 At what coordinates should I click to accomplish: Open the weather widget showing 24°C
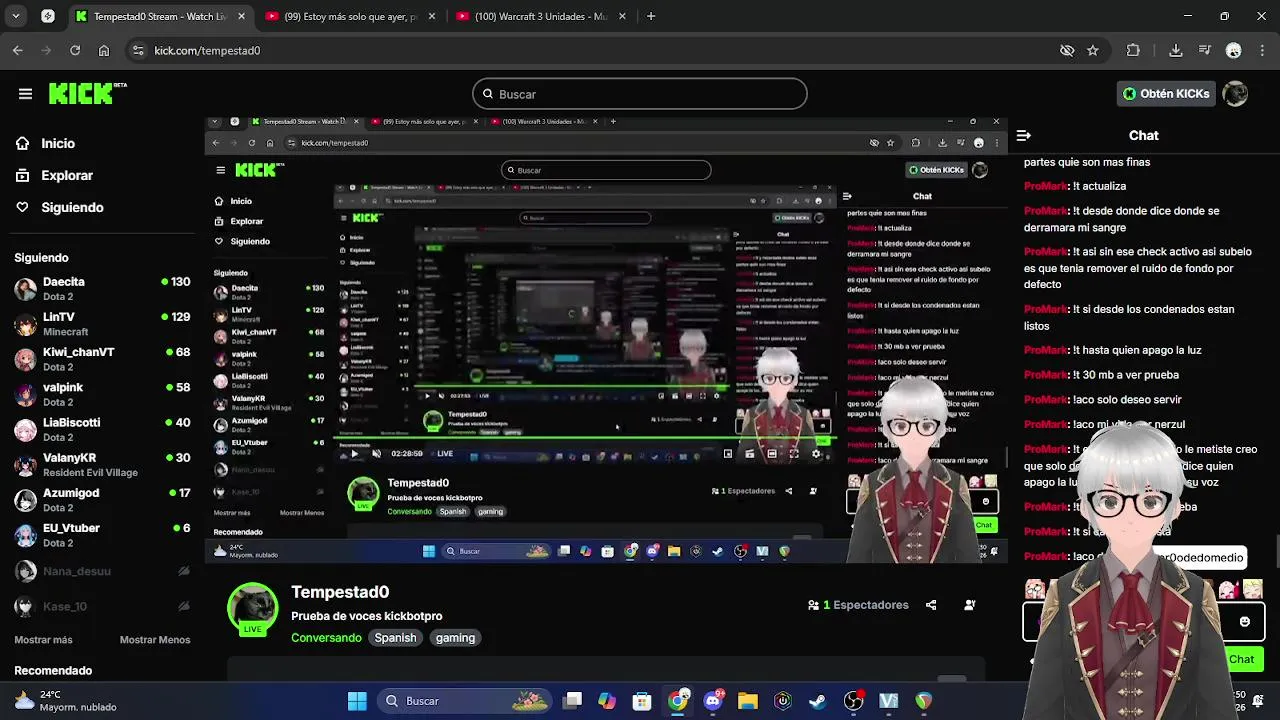point(66,700)
